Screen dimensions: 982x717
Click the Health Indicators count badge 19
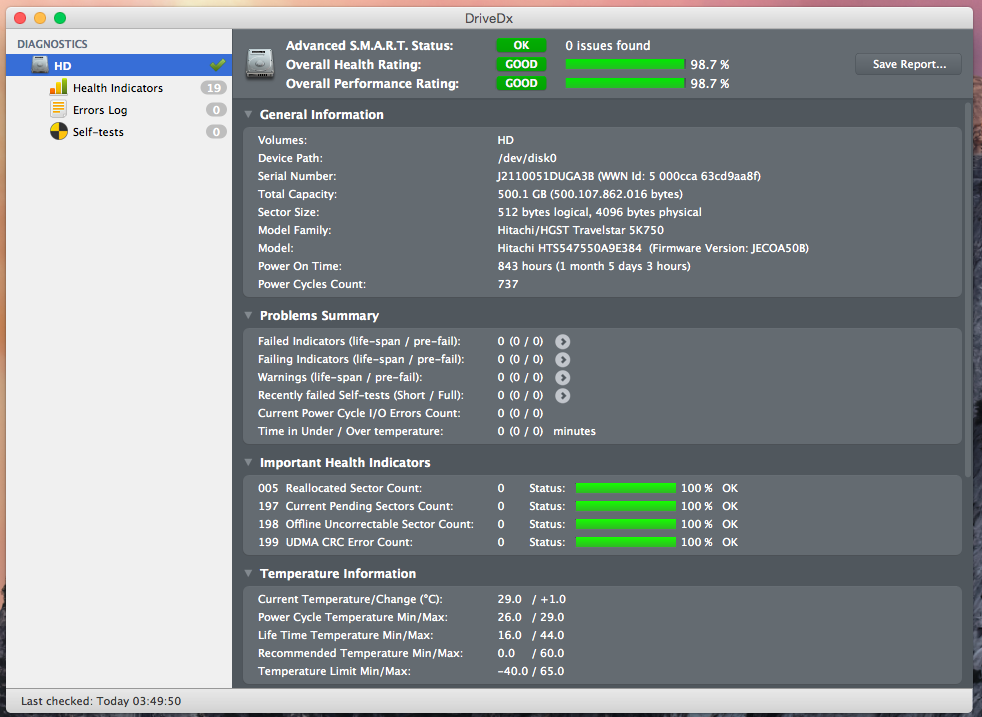214,88
